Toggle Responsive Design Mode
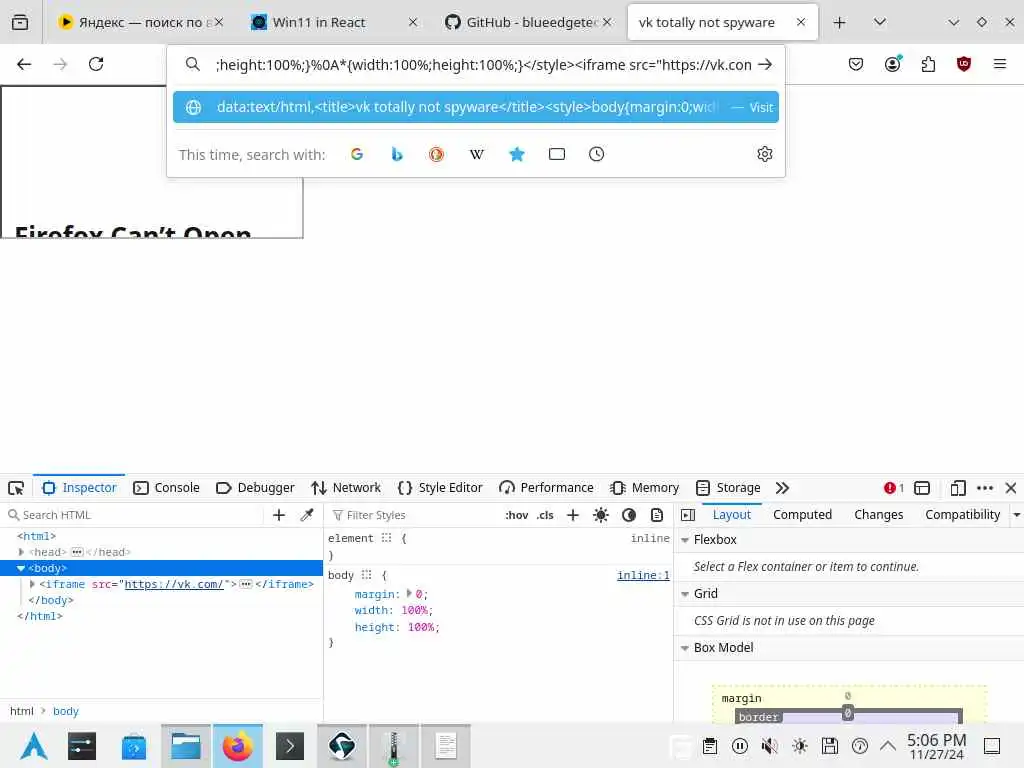The height and width of the screenshot is (768, 1024). tap(958, 488)
